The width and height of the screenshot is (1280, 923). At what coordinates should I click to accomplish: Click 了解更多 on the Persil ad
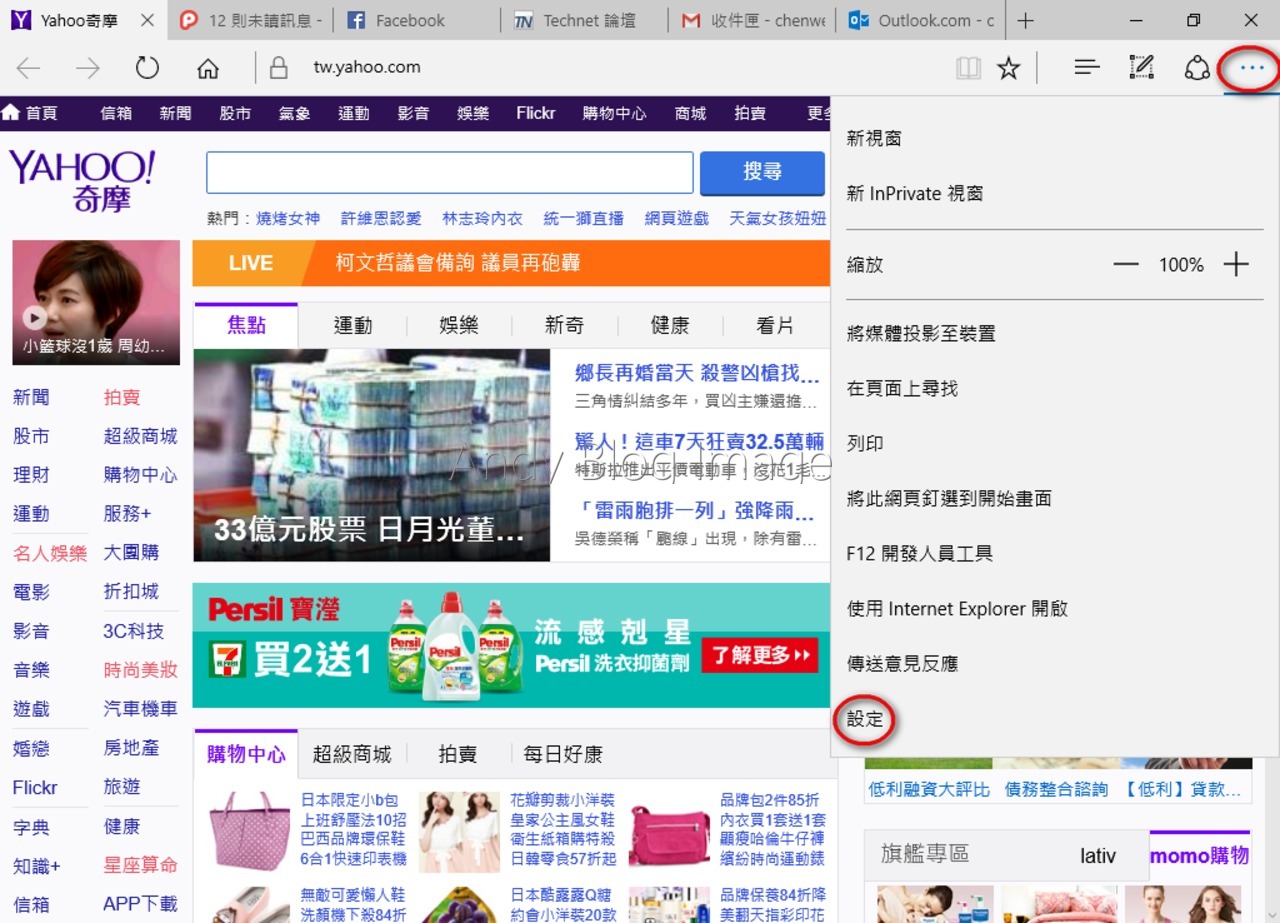(x=760, y=655)
